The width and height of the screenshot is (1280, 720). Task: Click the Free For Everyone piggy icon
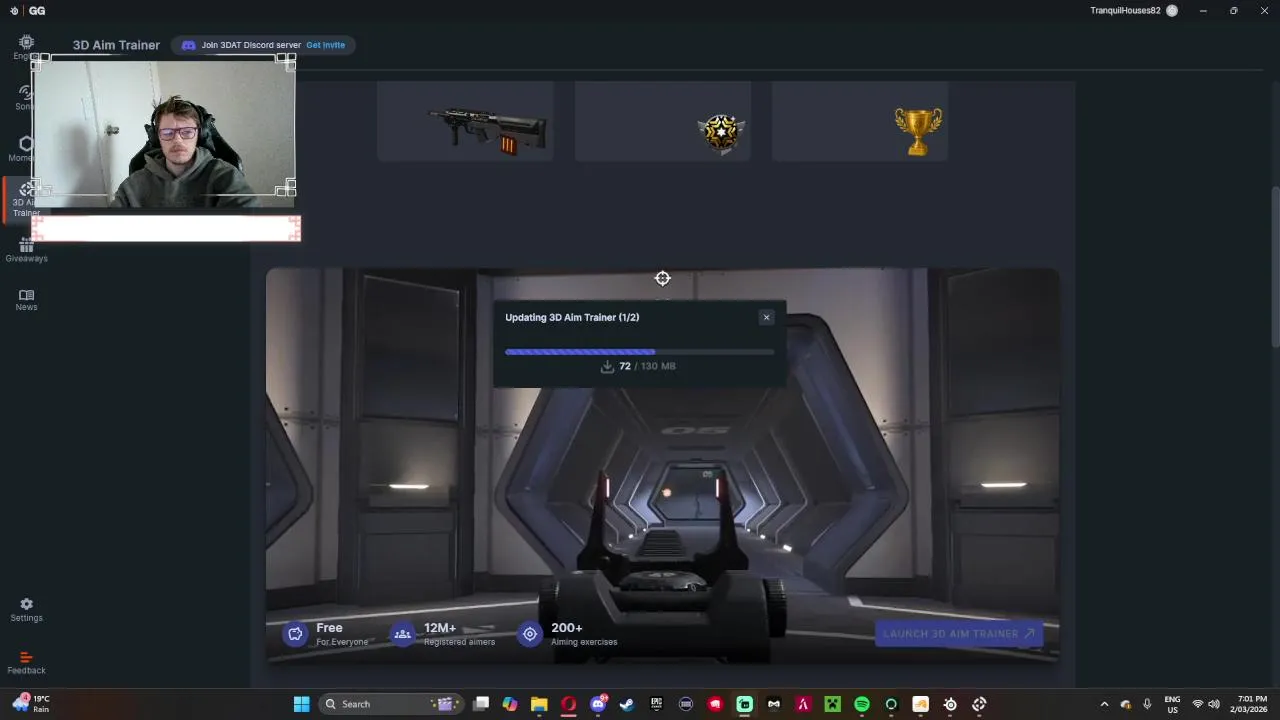295,634
